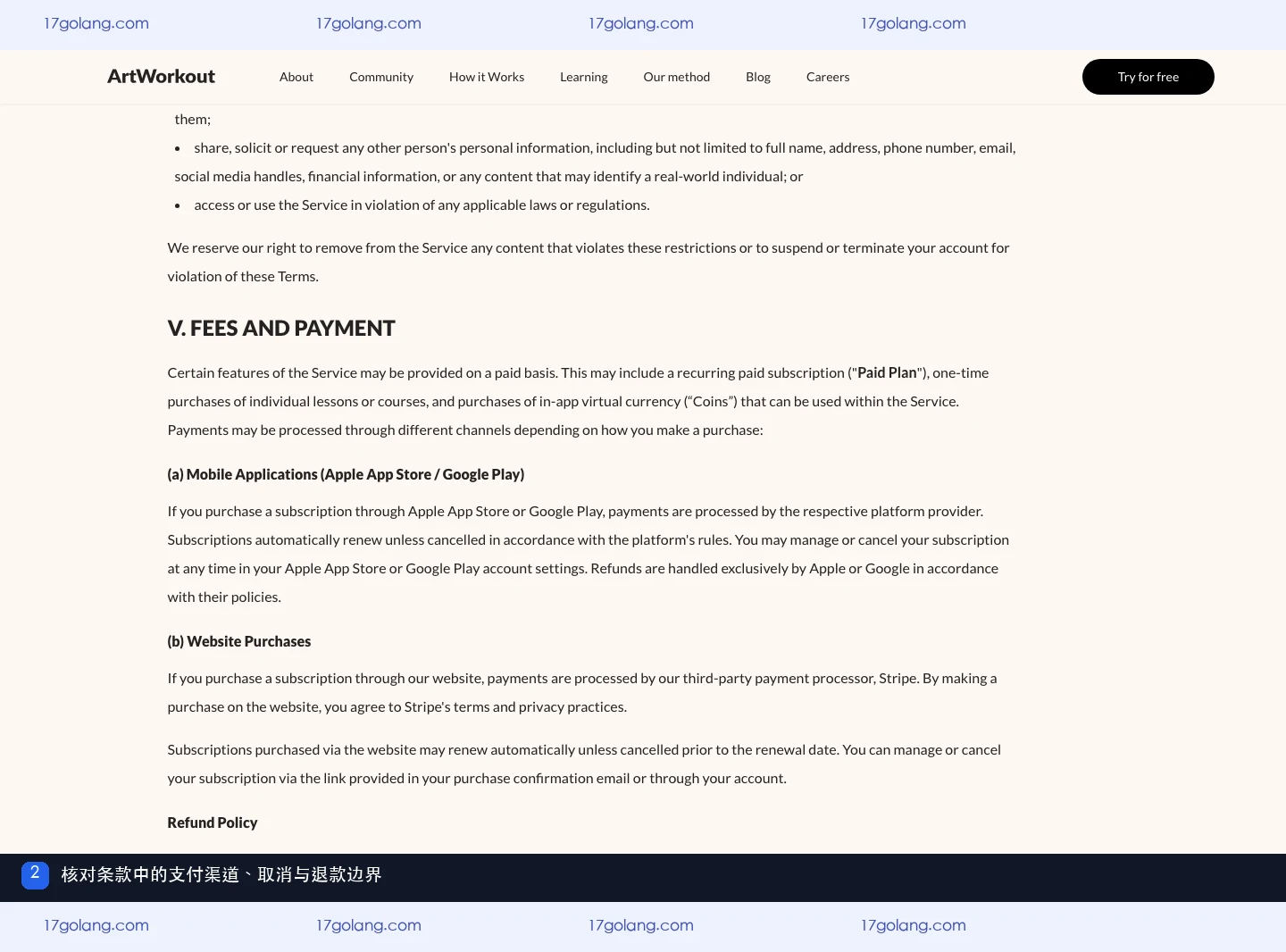The height and width of the screenshot is (952, 1286).
Task: Click the bullet 'share, solicit or request'
Action: [x=595, y=163]
